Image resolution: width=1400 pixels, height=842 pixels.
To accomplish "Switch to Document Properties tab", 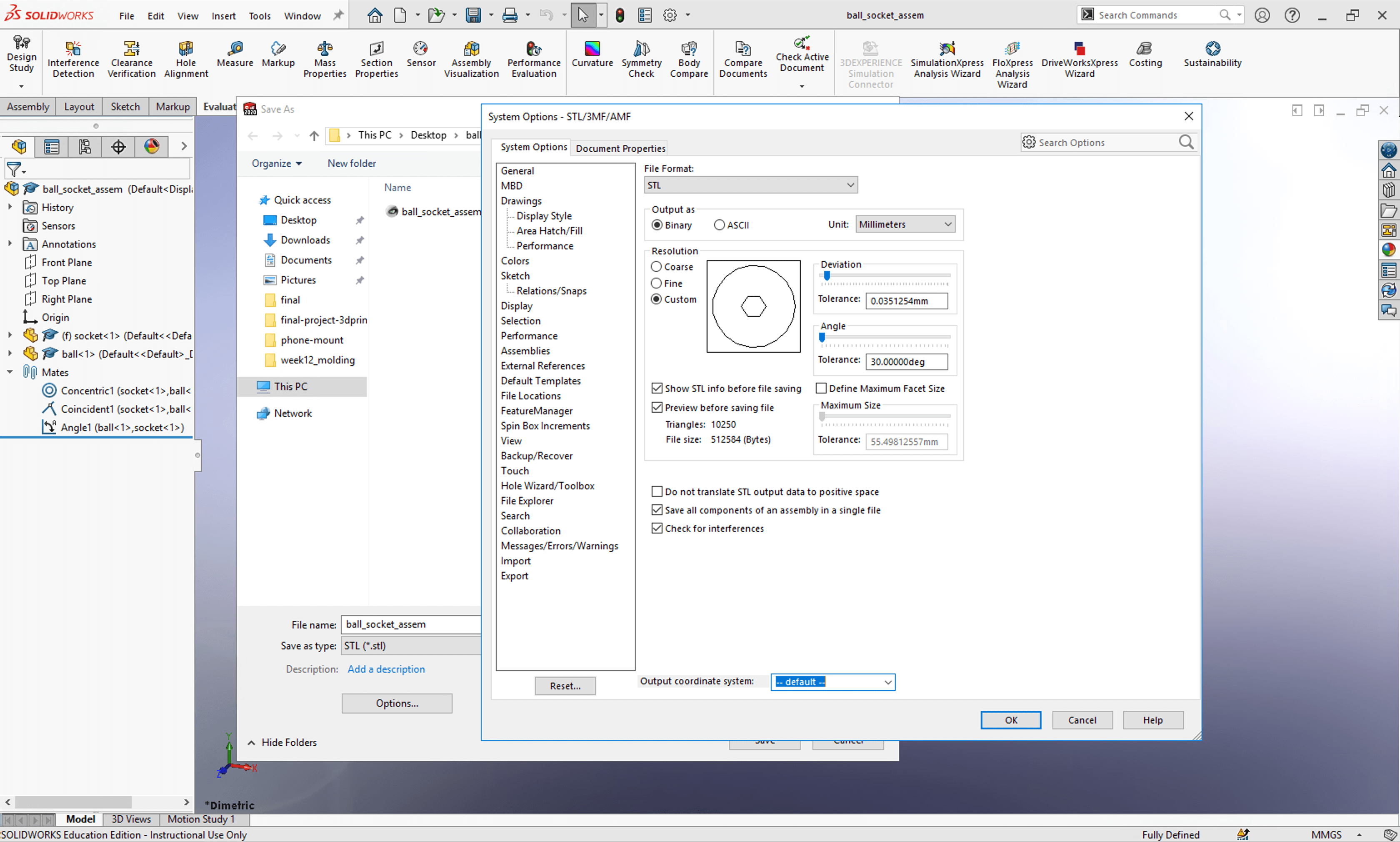I will [620, 148].
